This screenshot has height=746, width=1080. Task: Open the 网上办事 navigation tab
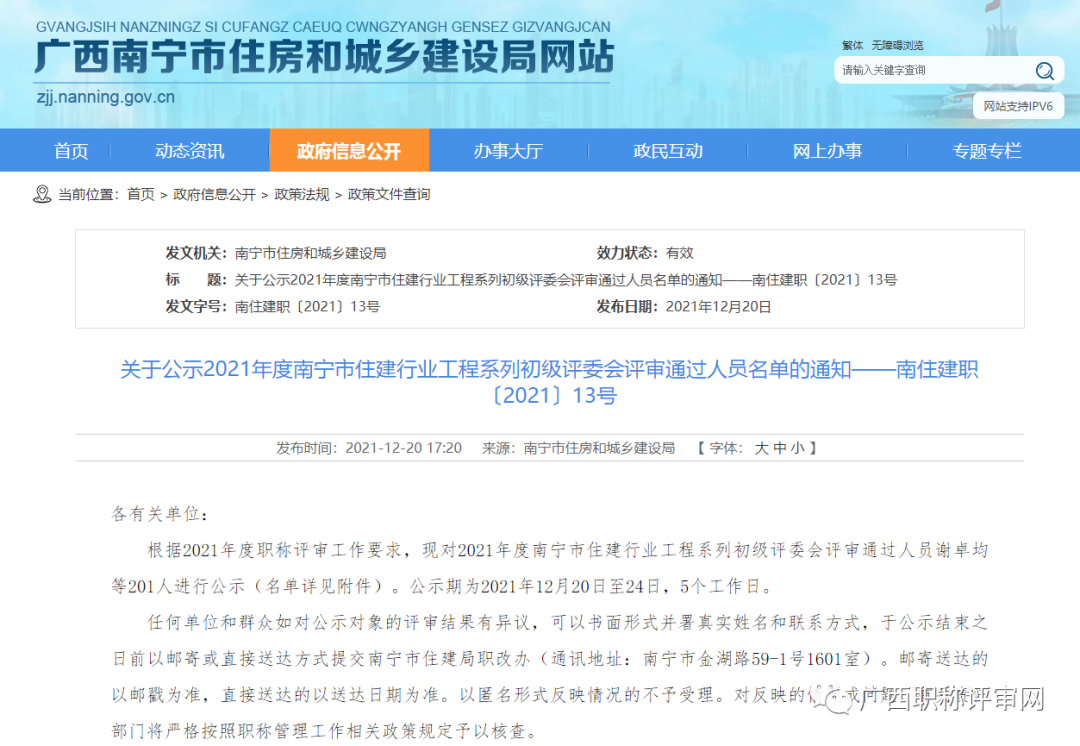827,151
